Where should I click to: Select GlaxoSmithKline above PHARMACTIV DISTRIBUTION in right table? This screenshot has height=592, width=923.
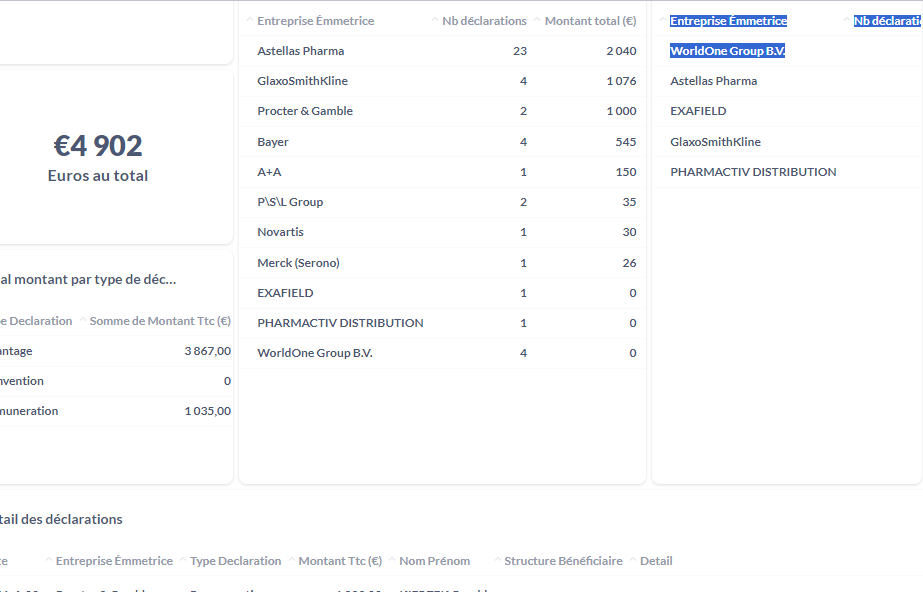pyautogui.click(x=715, y=142)
